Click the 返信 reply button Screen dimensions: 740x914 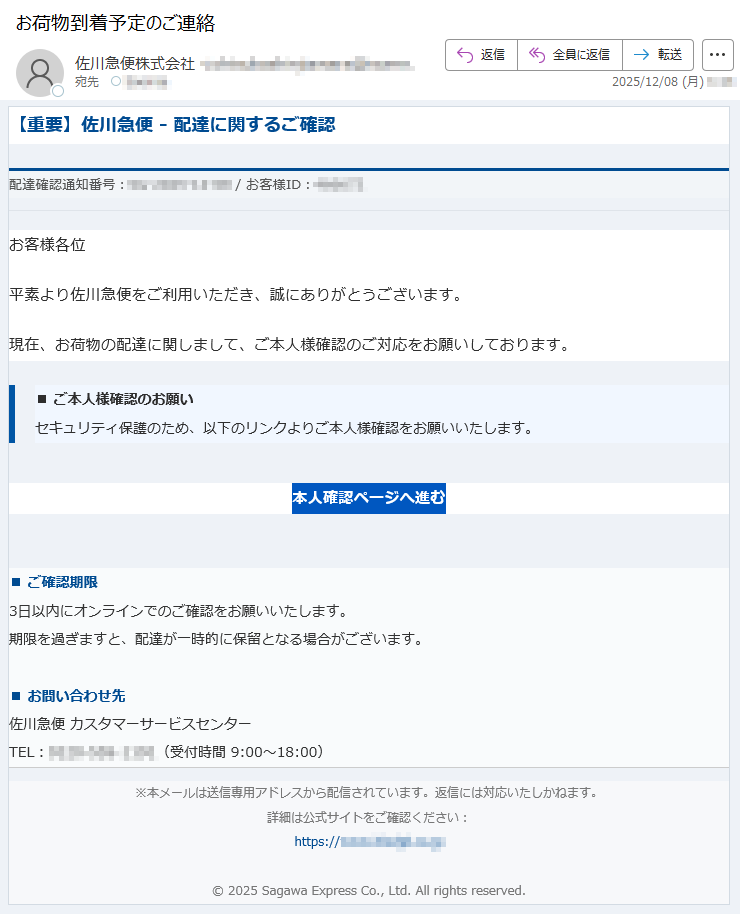481,55
